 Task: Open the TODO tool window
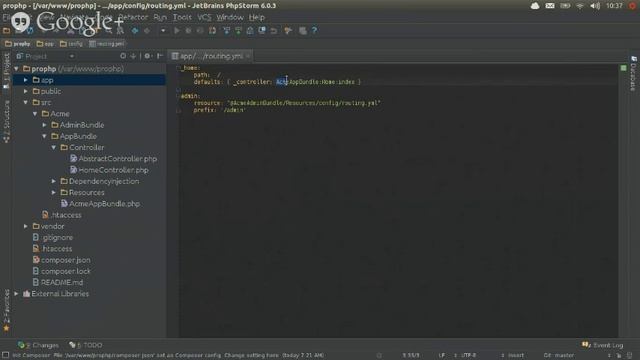(x=86, y=345)
